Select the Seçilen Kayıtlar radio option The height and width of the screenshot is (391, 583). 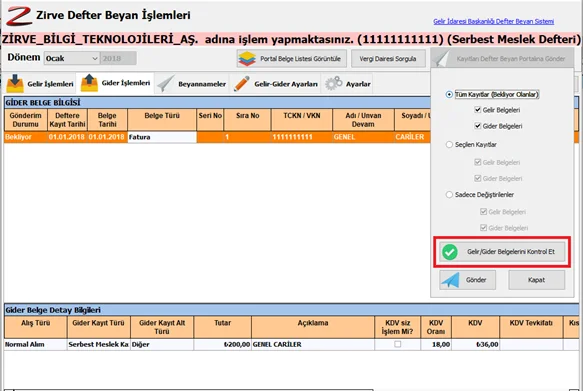449,145
